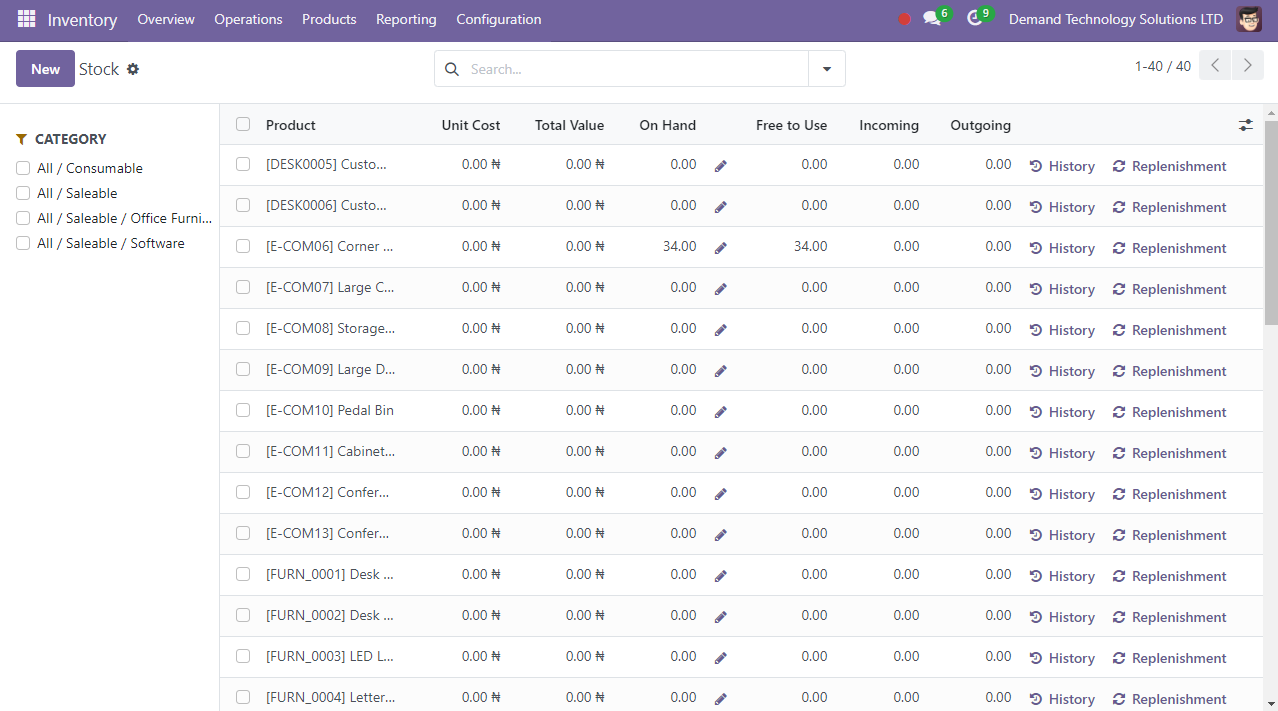
Task: Click the user avatar in top bar
Action: (1248, 19)
